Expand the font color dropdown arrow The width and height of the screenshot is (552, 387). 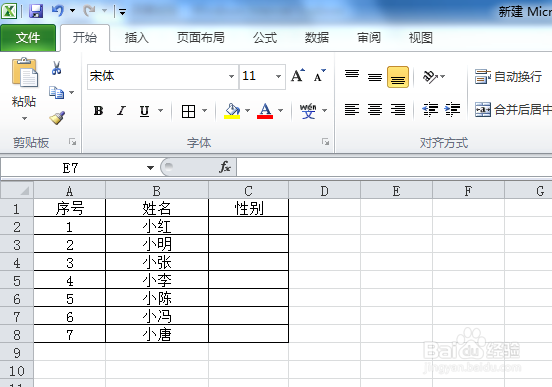click(x=281, y=111)
